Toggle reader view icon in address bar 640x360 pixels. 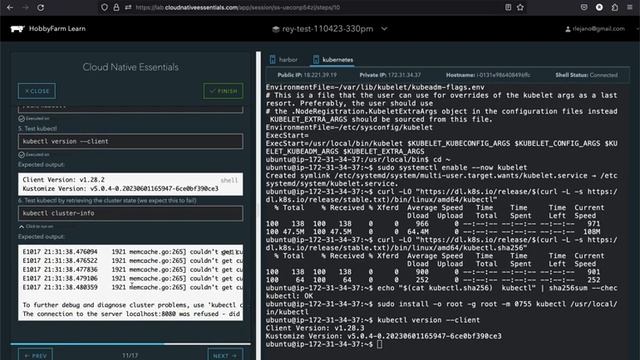tap(508, 7)
